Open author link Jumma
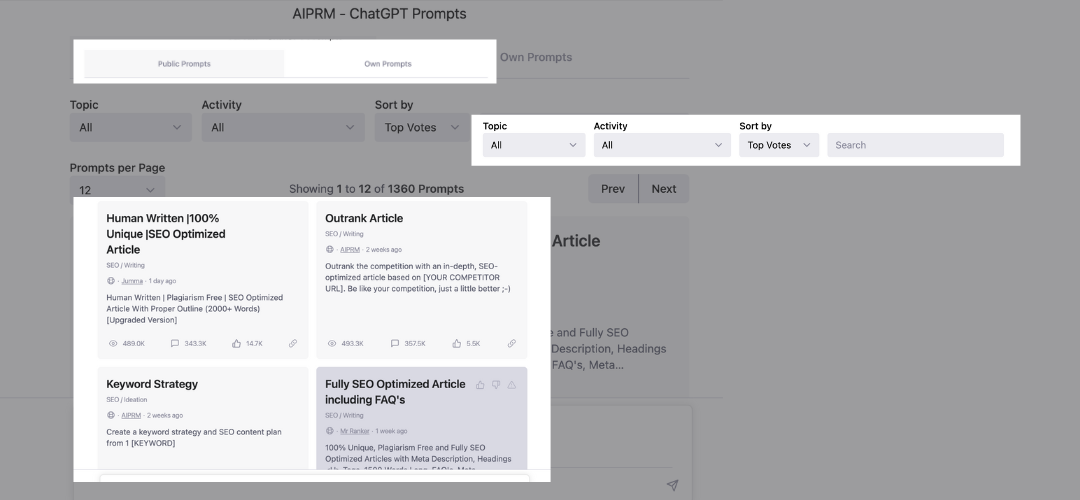Image resolution: width=1080 pixels, height=500 pixels. click(132, 281)
